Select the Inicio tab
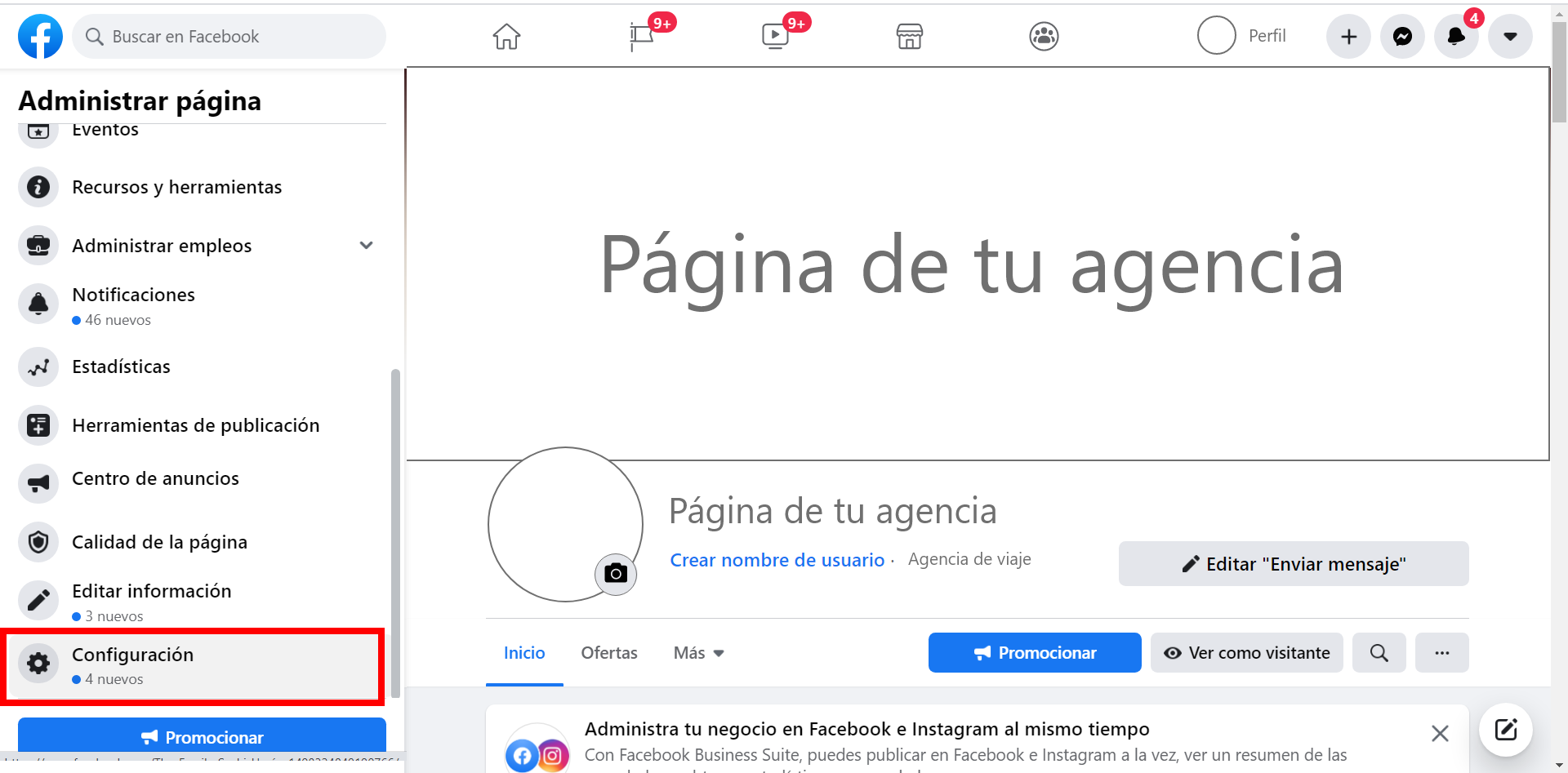Image resolution: width=1568 pixels, height=773 pixels. pyautogui.click(x=524, y=653)
